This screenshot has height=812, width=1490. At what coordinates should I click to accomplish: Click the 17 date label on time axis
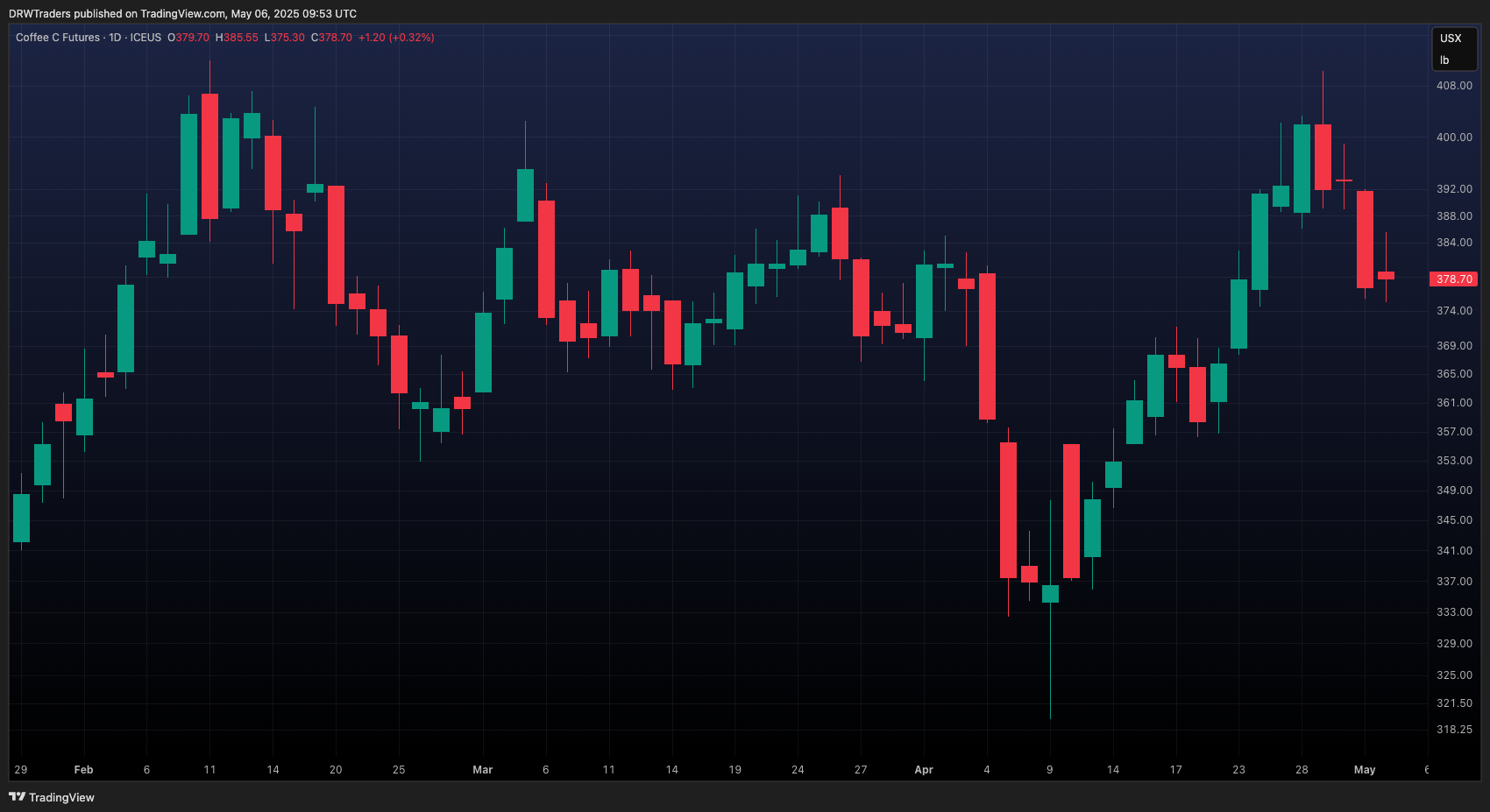click(x=1176, y=770)
